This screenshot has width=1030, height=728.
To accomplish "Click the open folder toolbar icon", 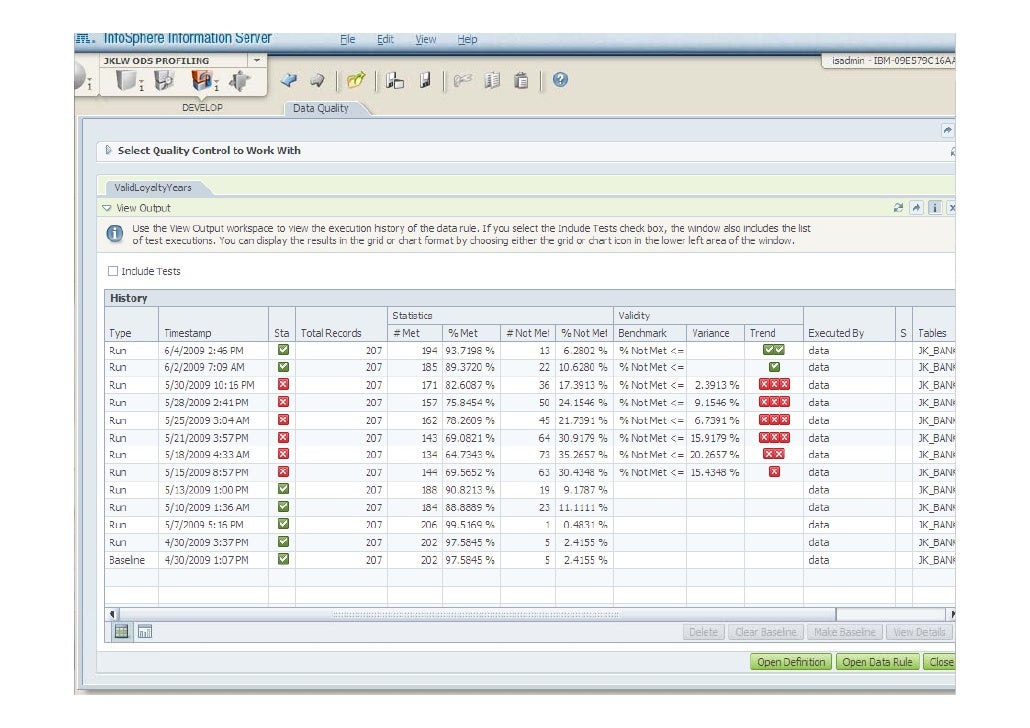I will pos(356,81).
